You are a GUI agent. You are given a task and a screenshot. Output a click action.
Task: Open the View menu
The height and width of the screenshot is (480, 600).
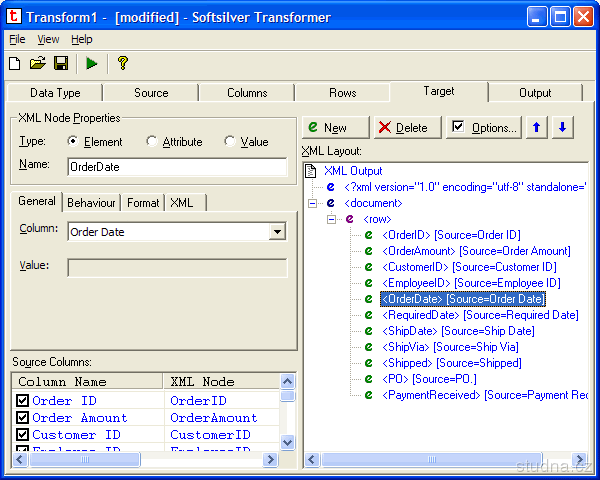pos(48,39)
